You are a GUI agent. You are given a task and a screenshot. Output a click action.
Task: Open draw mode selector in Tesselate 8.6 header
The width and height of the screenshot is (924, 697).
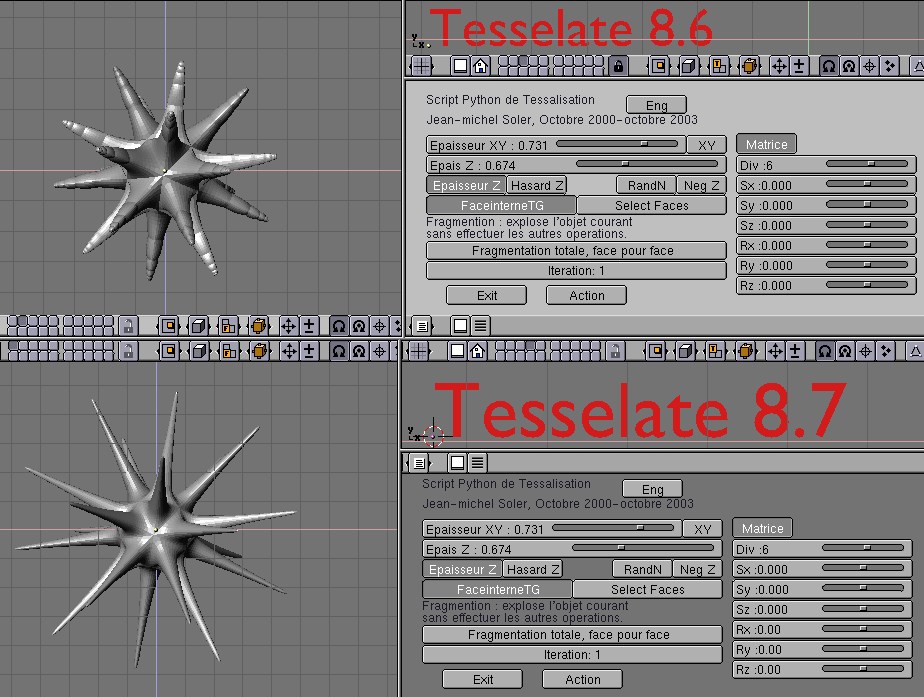[750, 65]
